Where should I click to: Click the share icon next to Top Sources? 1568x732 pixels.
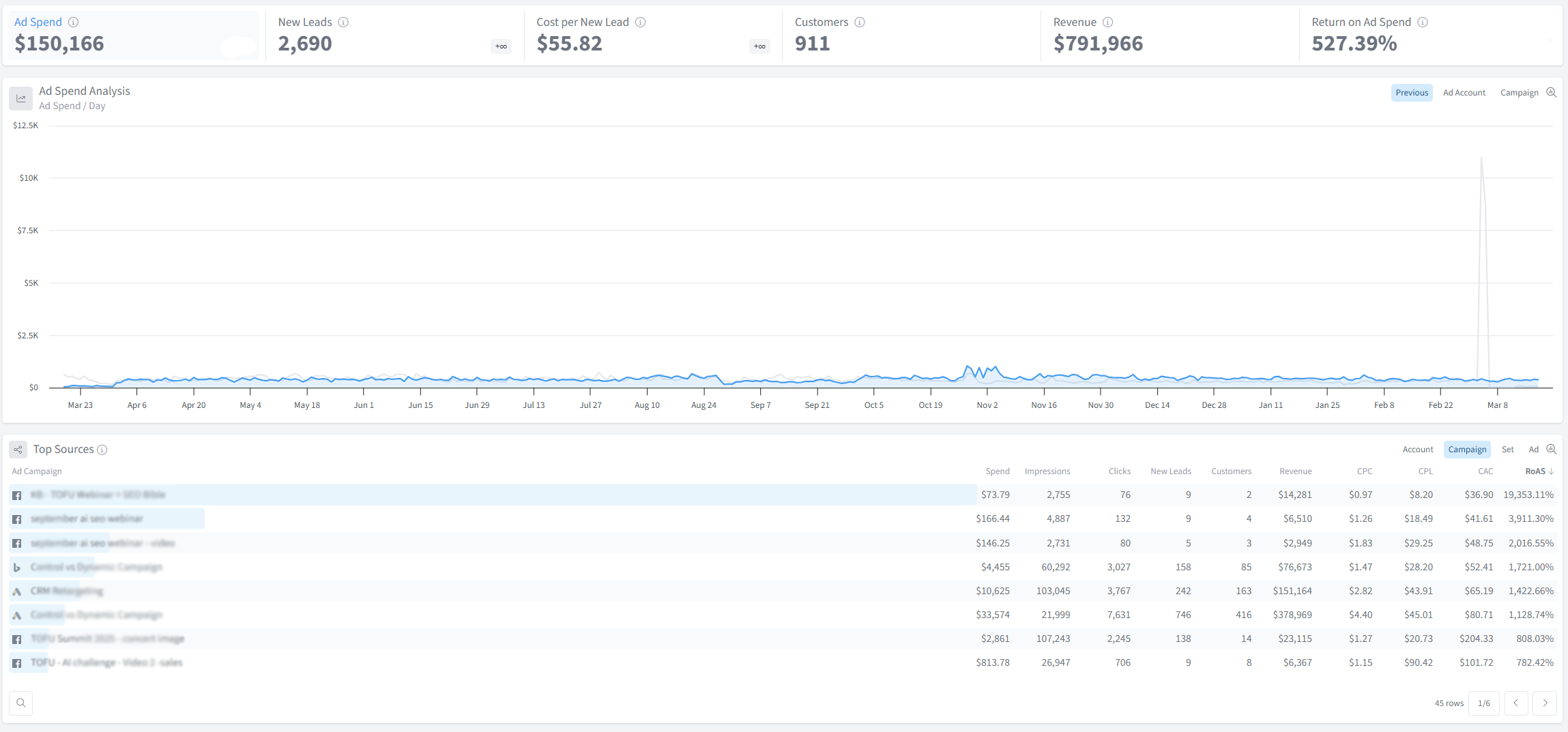(x=18, y=450)
